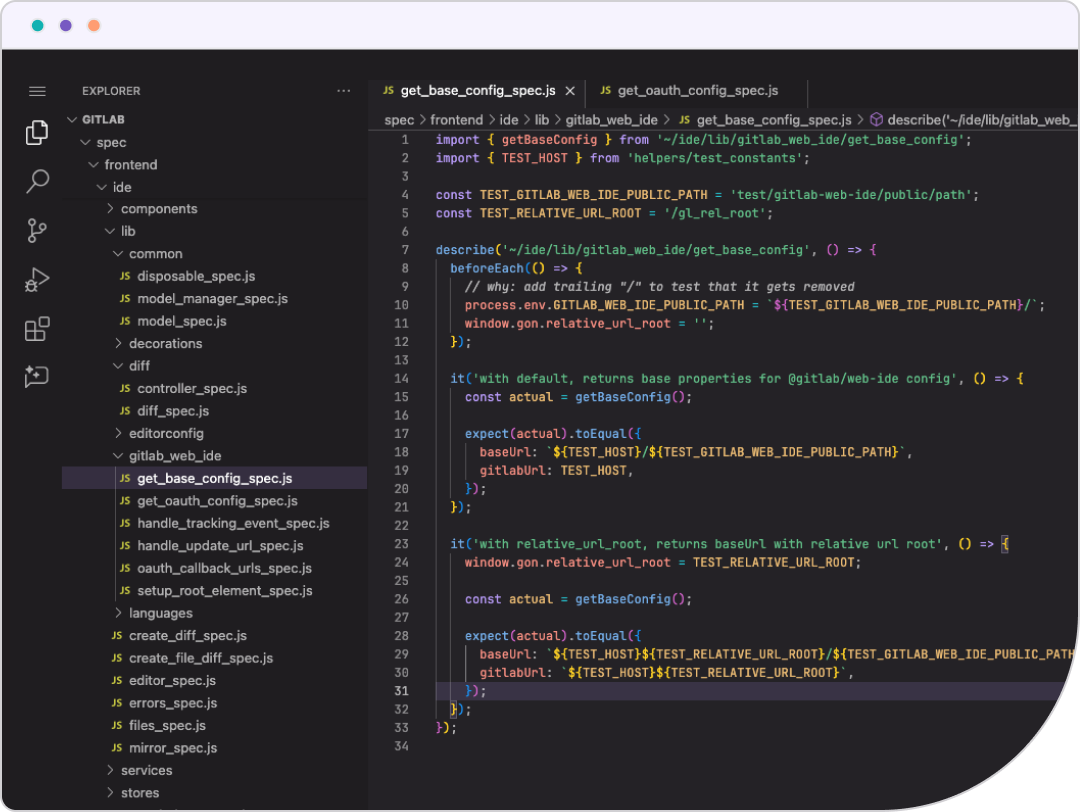
Task: Open model_manager_spec.js file
Action: coord(212,299)
